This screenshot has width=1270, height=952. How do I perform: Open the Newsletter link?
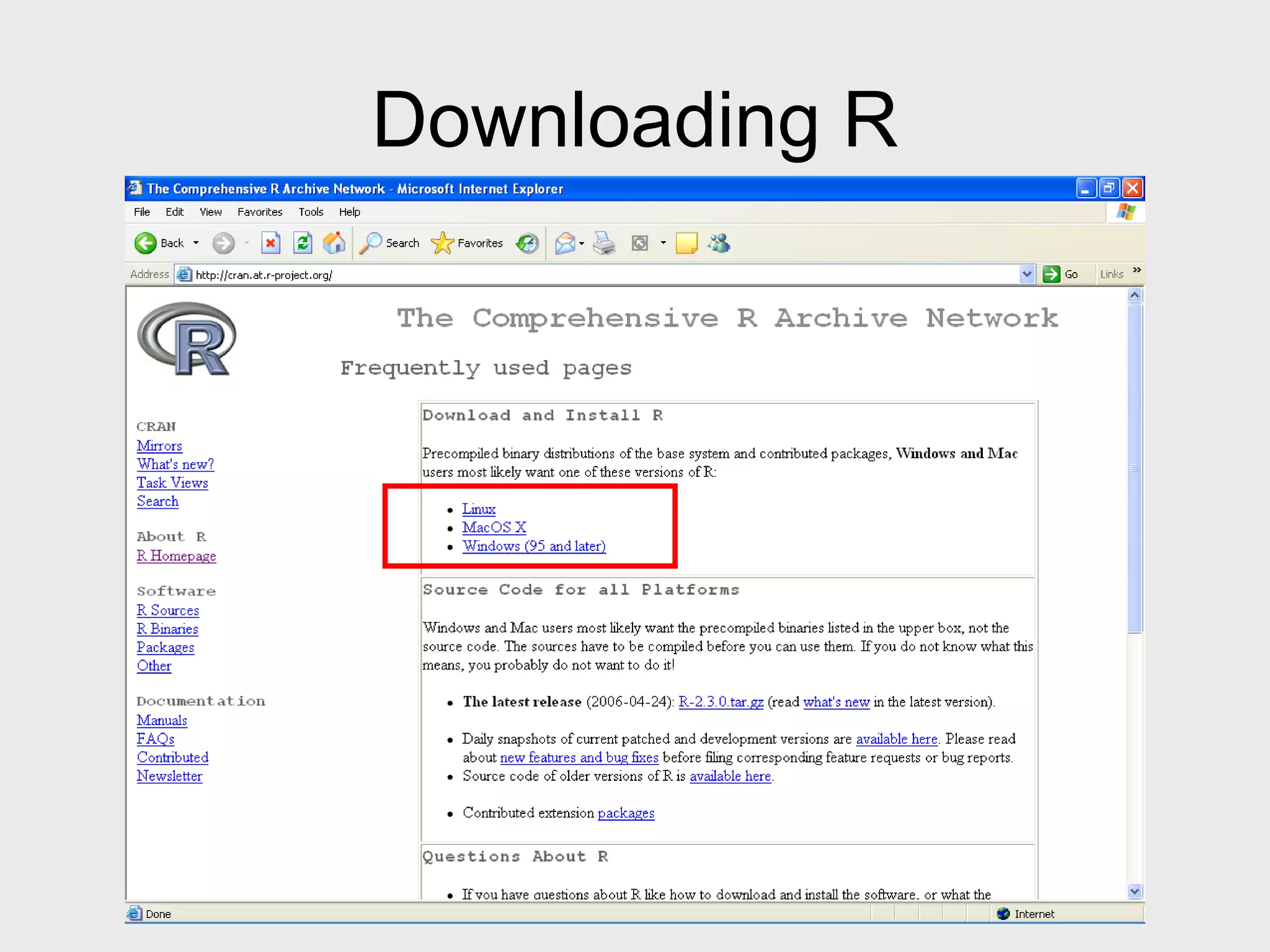point(169,777)
